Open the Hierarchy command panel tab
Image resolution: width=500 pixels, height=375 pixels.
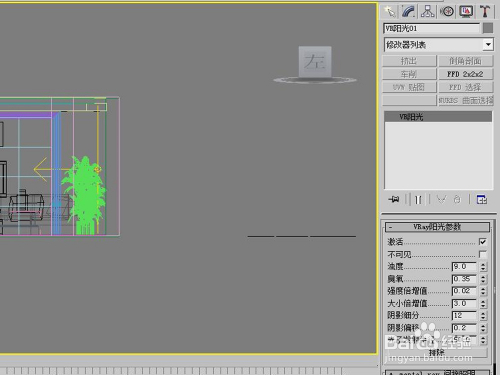428,11
